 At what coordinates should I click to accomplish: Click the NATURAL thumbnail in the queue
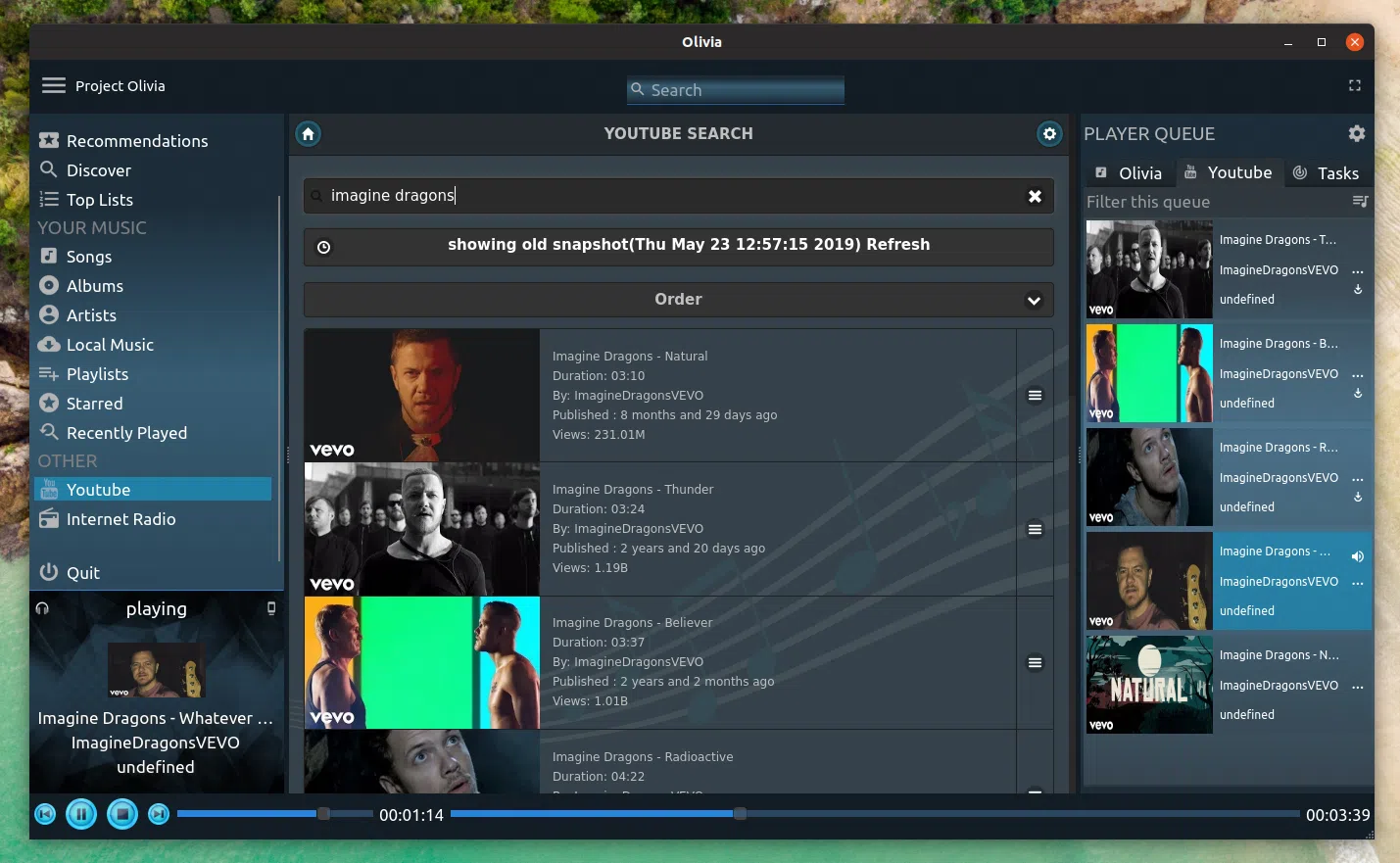click(x=1149, y=685)
